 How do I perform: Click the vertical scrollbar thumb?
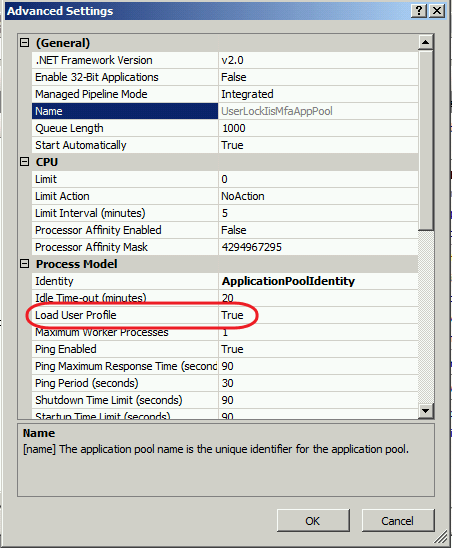click(x=425, y=140)
